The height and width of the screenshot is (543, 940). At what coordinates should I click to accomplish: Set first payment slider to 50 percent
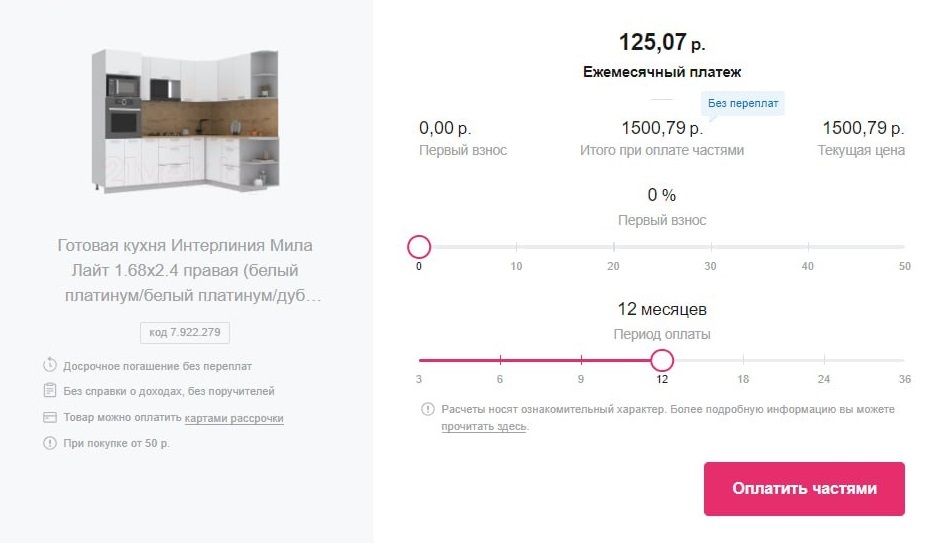click(x=904, y=246)
